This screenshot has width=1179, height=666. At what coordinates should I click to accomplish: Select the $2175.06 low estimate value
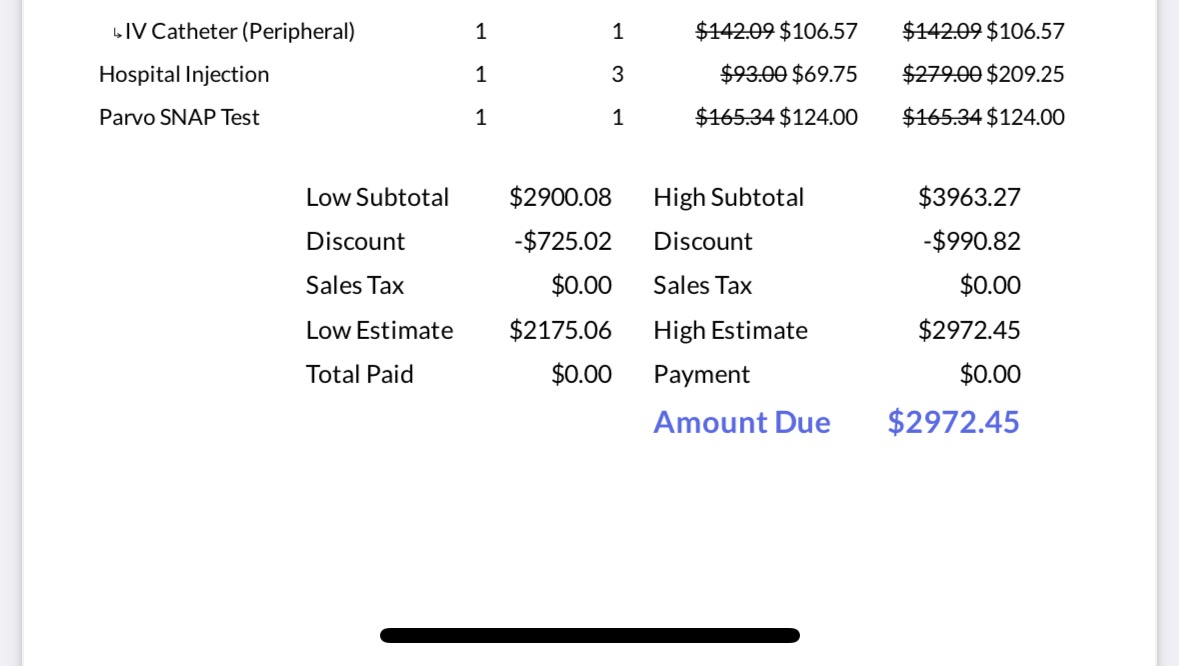pyautogui.click(x=560, y=331)
